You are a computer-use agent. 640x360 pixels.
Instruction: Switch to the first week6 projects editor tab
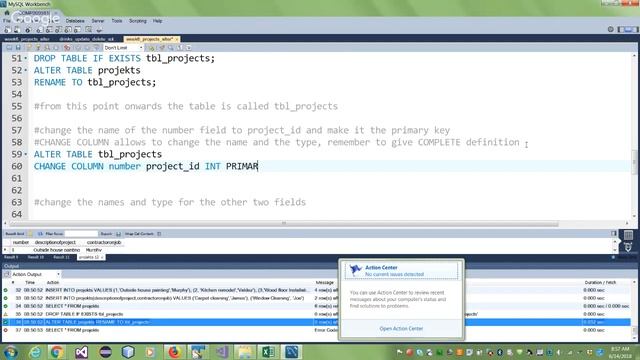tap(27, 39)
